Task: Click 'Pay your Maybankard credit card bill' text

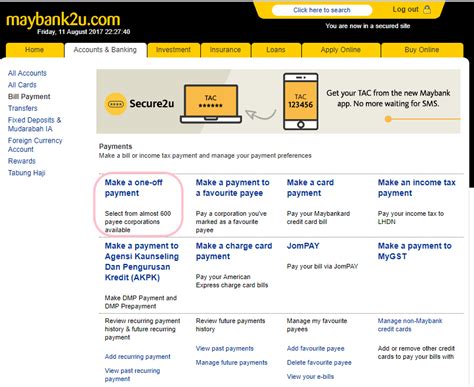Action: click(318, 217)
